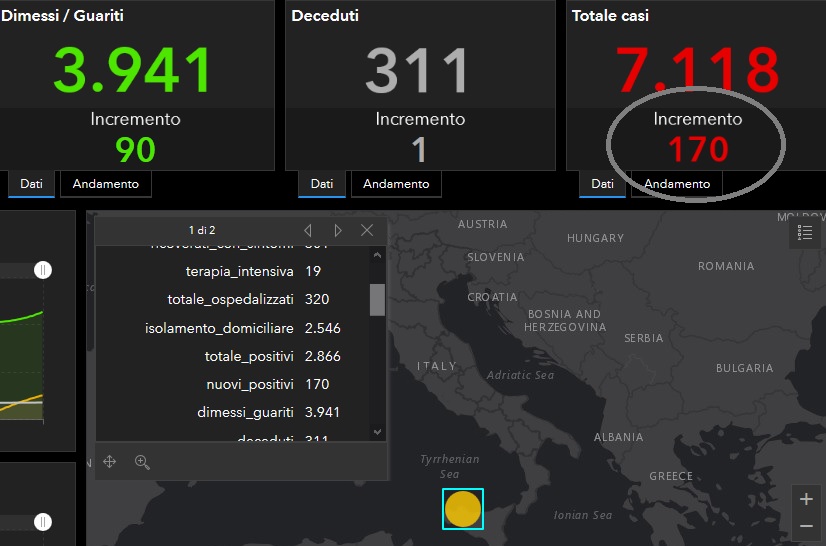The height and width of the screenshot is (546, 826).
Task: Open Andamento tab under Totale casi
Action: [677, 184]
